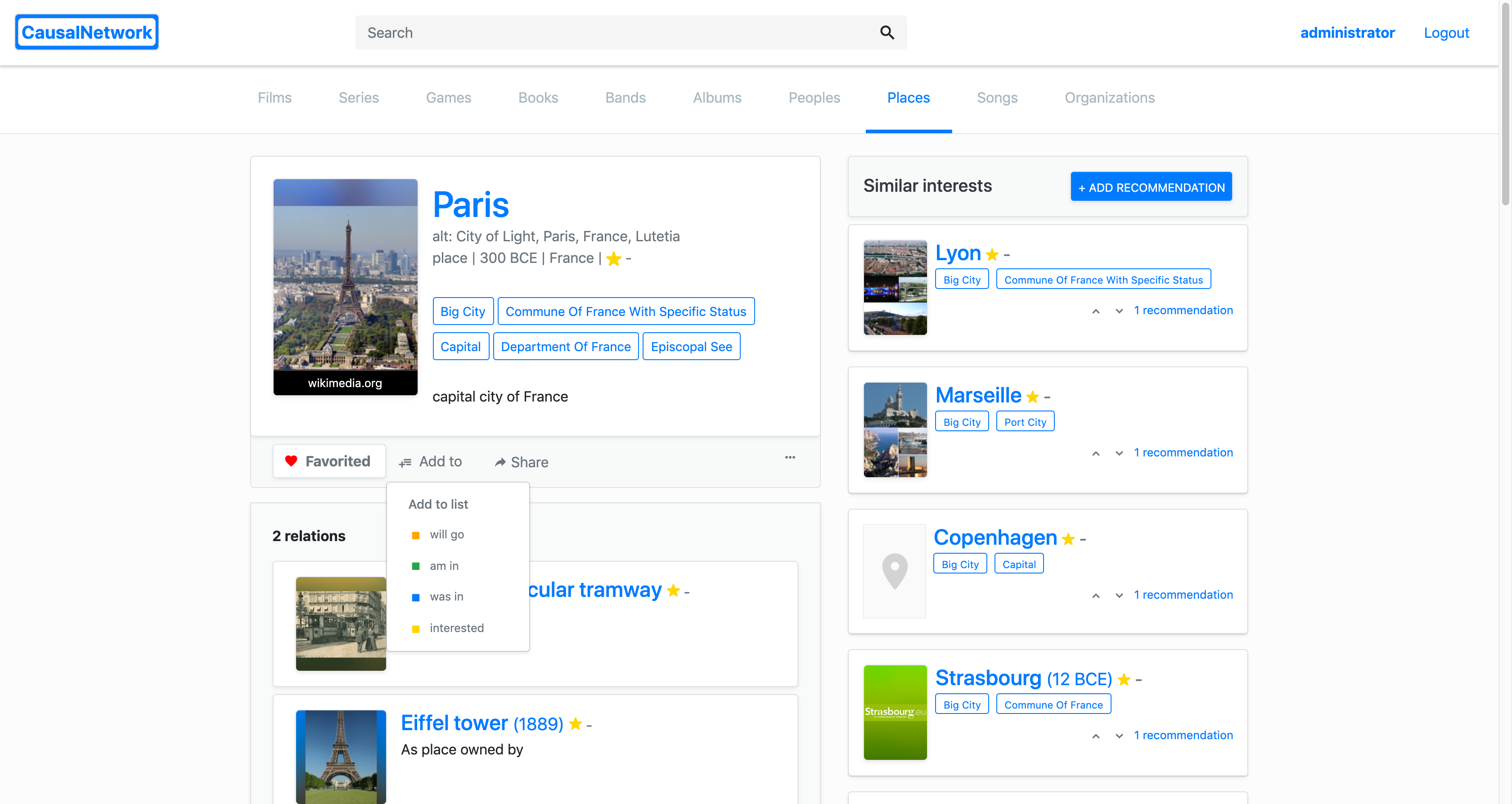Click the search magnifier icon
Screen dimensions: 1512x804
point(886,33)
